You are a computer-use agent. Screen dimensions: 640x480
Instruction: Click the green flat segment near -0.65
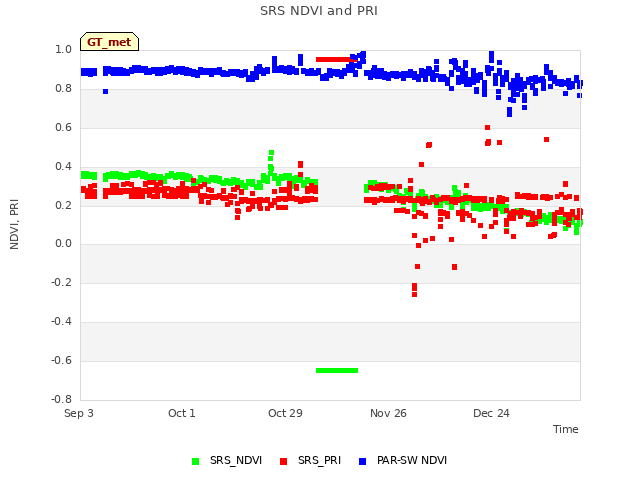click(337, 371)
